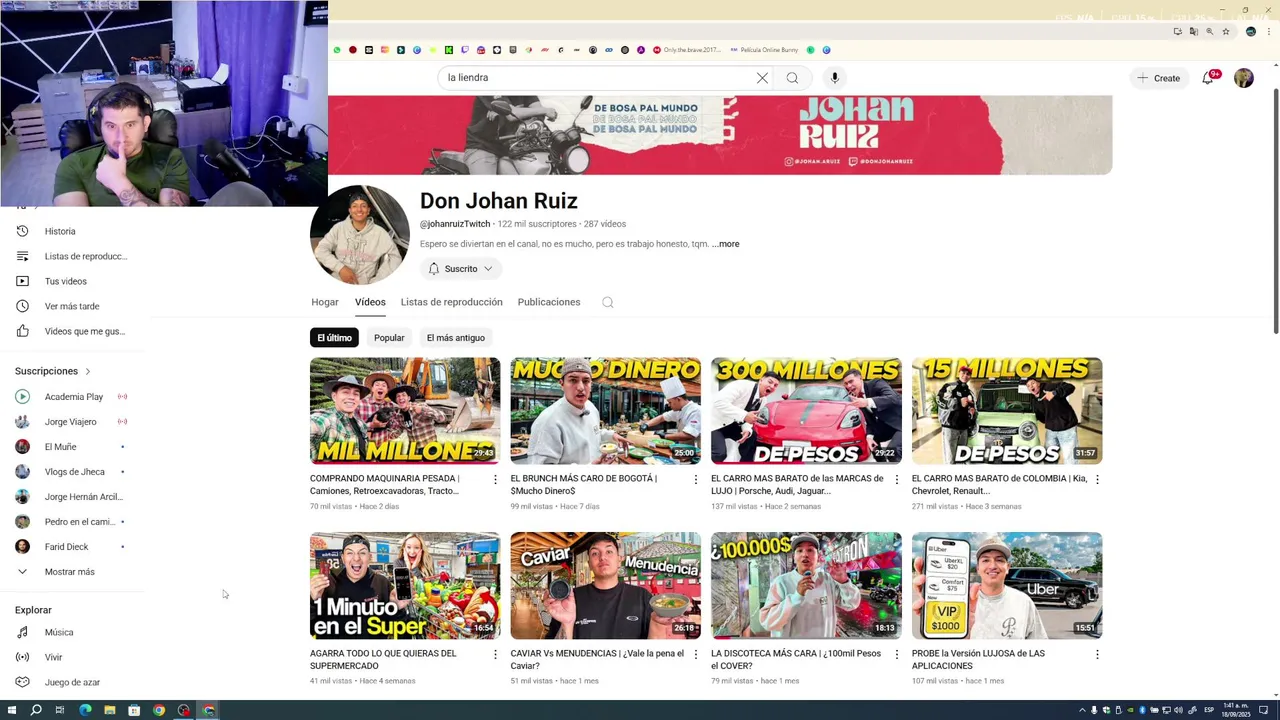Click title 'CAVIAR Vs MENUDENCIAS | ¿Vale la pena el Caviar?'

pyautogui.click(x=597, y=660)
